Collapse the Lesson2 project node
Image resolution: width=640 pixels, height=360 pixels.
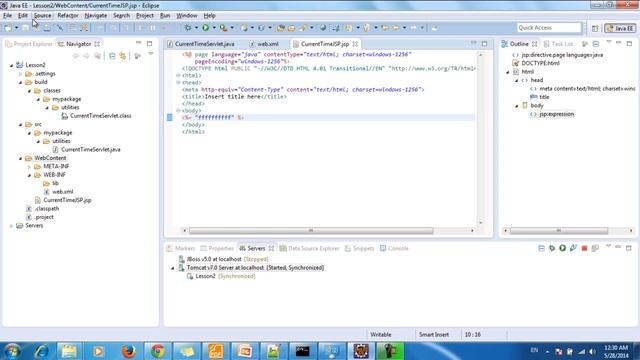[x=11, y=65]
